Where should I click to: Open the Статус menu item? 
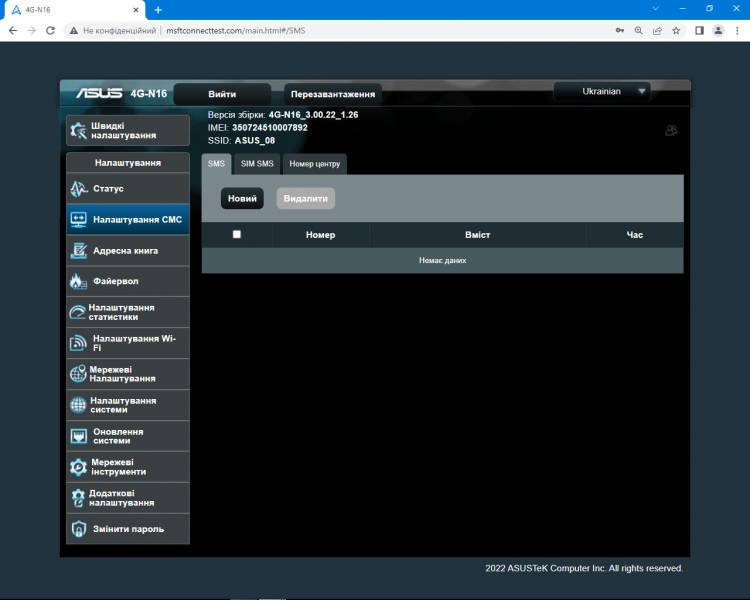[128, 189]
